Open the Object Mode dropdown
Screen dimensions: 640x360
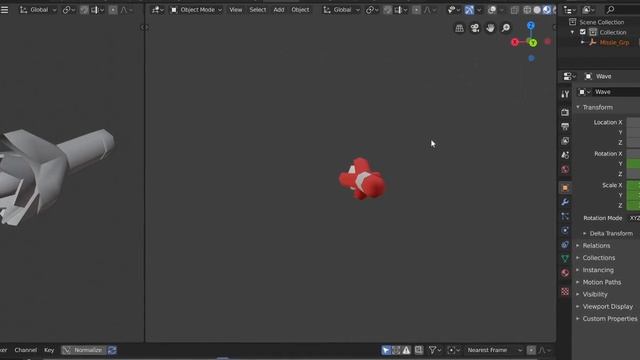point(196,10)
